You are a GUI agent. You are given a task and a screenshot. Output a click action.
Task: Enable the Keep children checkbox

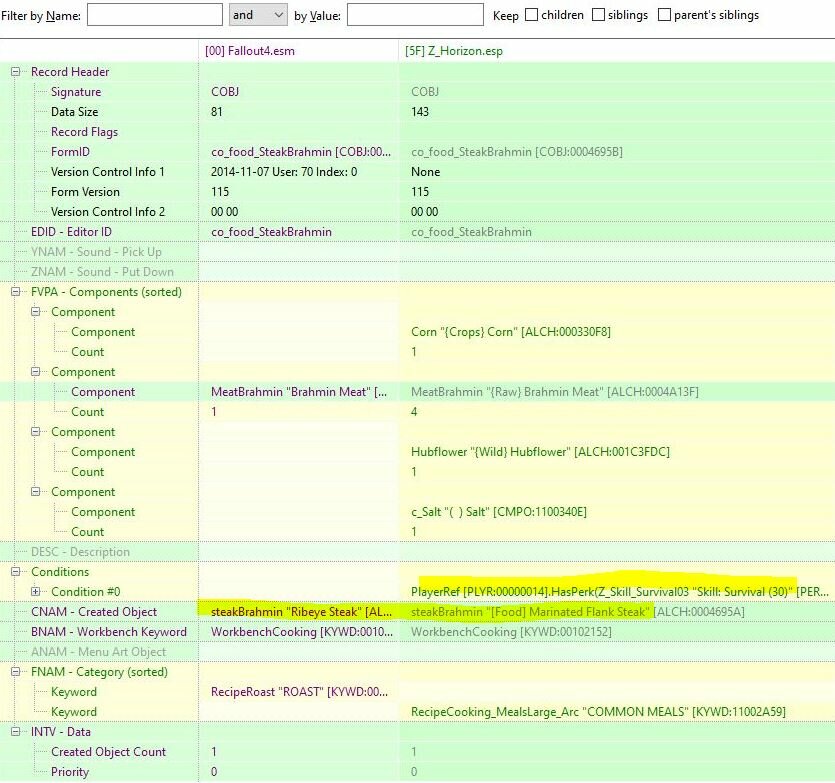pos(531,15)
